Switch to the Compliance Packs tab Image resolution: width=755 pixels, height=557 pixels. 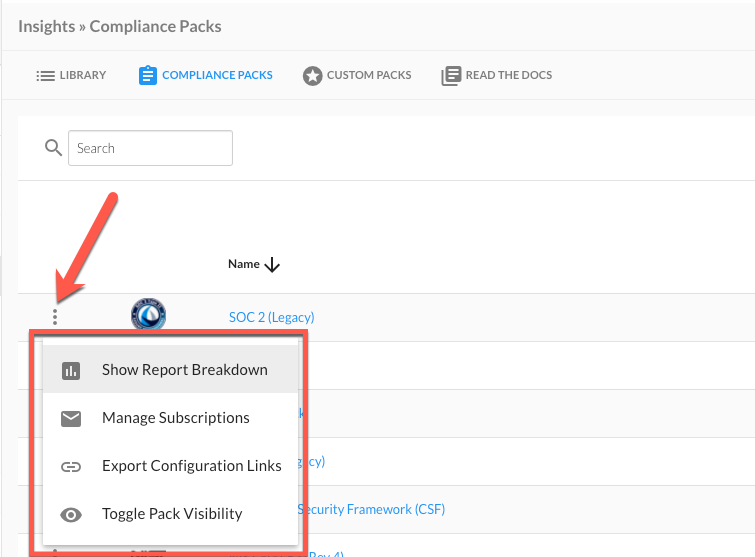coord(206,76)
